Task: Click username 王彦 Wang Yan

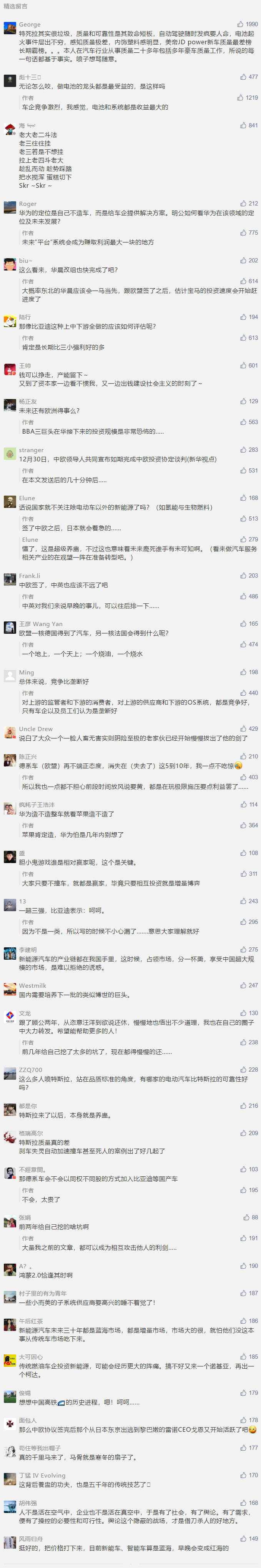Action: click(x=41, y=624)
